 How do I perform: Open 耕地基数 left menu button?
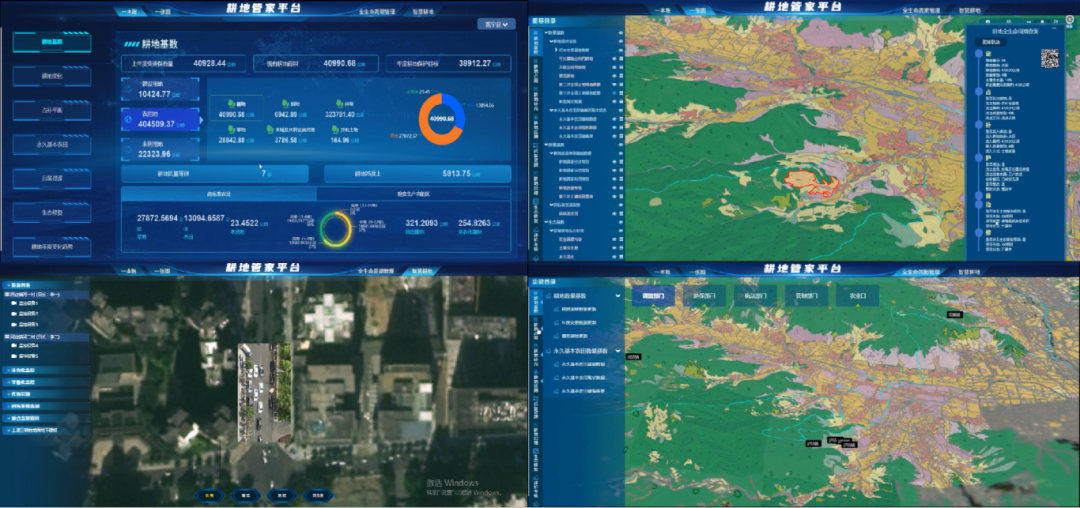[52, 42]
